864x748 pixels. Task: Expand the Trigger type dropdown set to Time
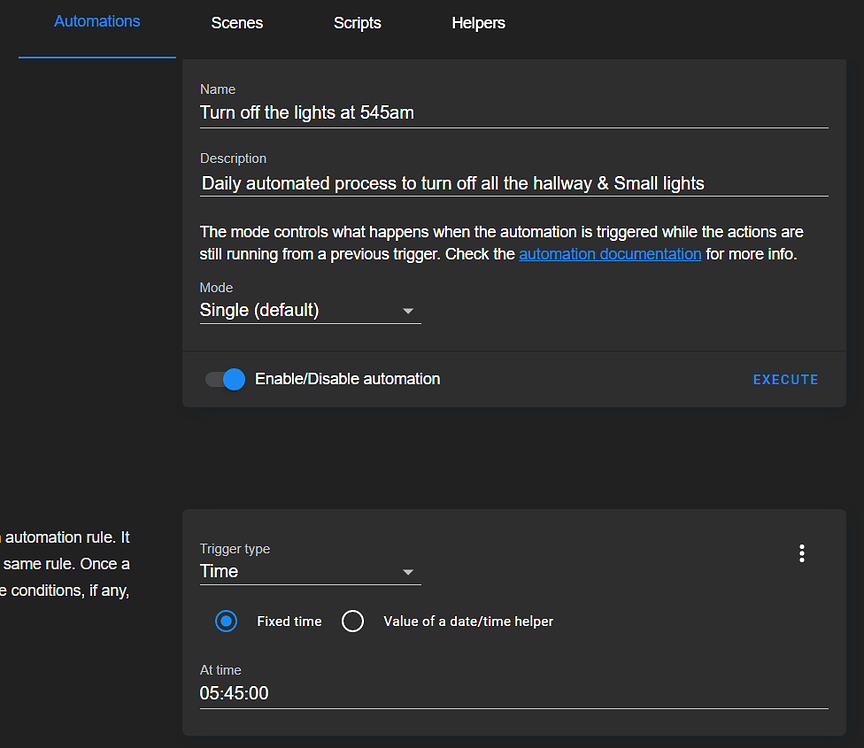point(300,571)
